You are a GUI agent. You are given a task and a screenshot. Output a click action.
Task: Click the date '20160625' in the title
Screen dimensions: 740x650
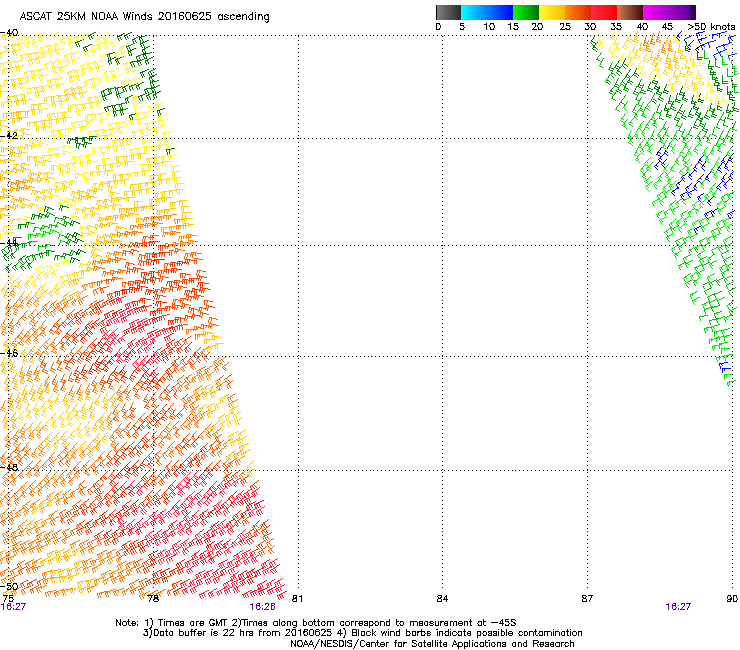coord(185,17)
